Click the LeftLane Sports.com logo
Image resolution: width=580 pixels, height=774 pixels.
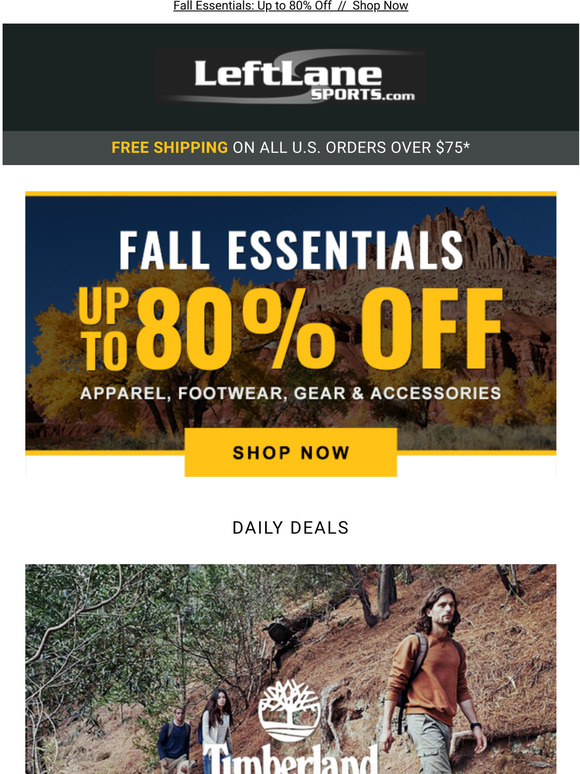pos(291,77)
